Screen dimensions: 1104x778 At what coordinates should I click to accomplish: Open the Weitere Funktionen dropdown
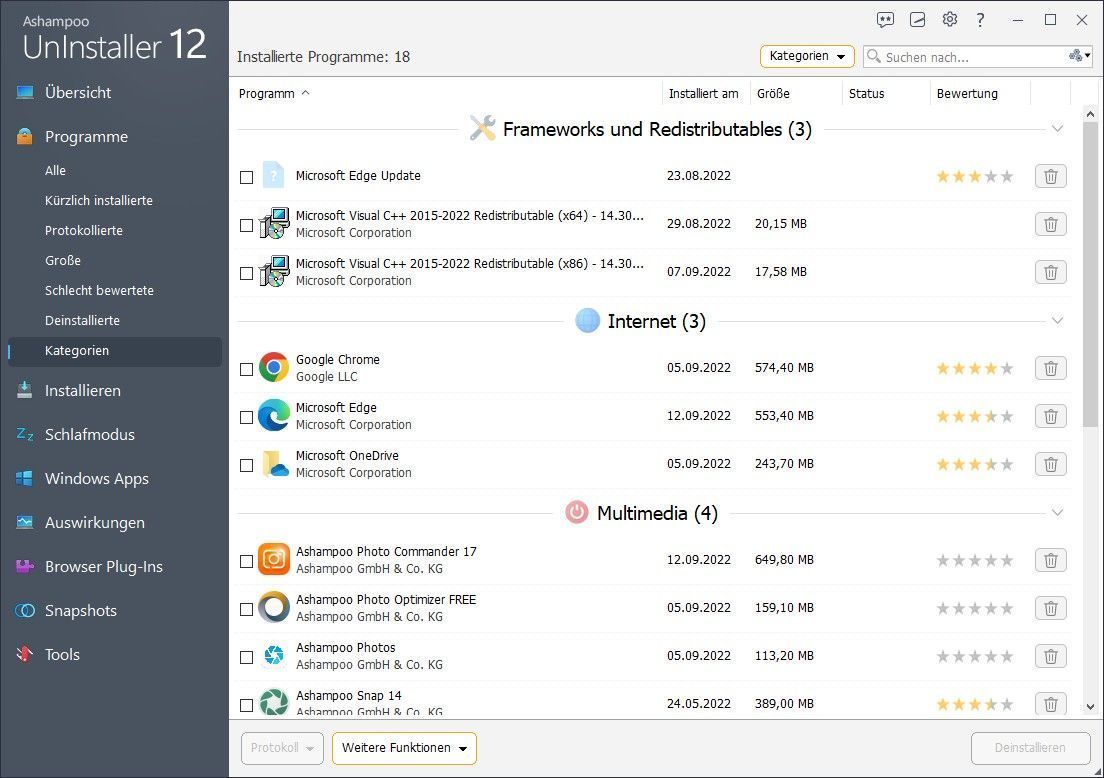404,748
